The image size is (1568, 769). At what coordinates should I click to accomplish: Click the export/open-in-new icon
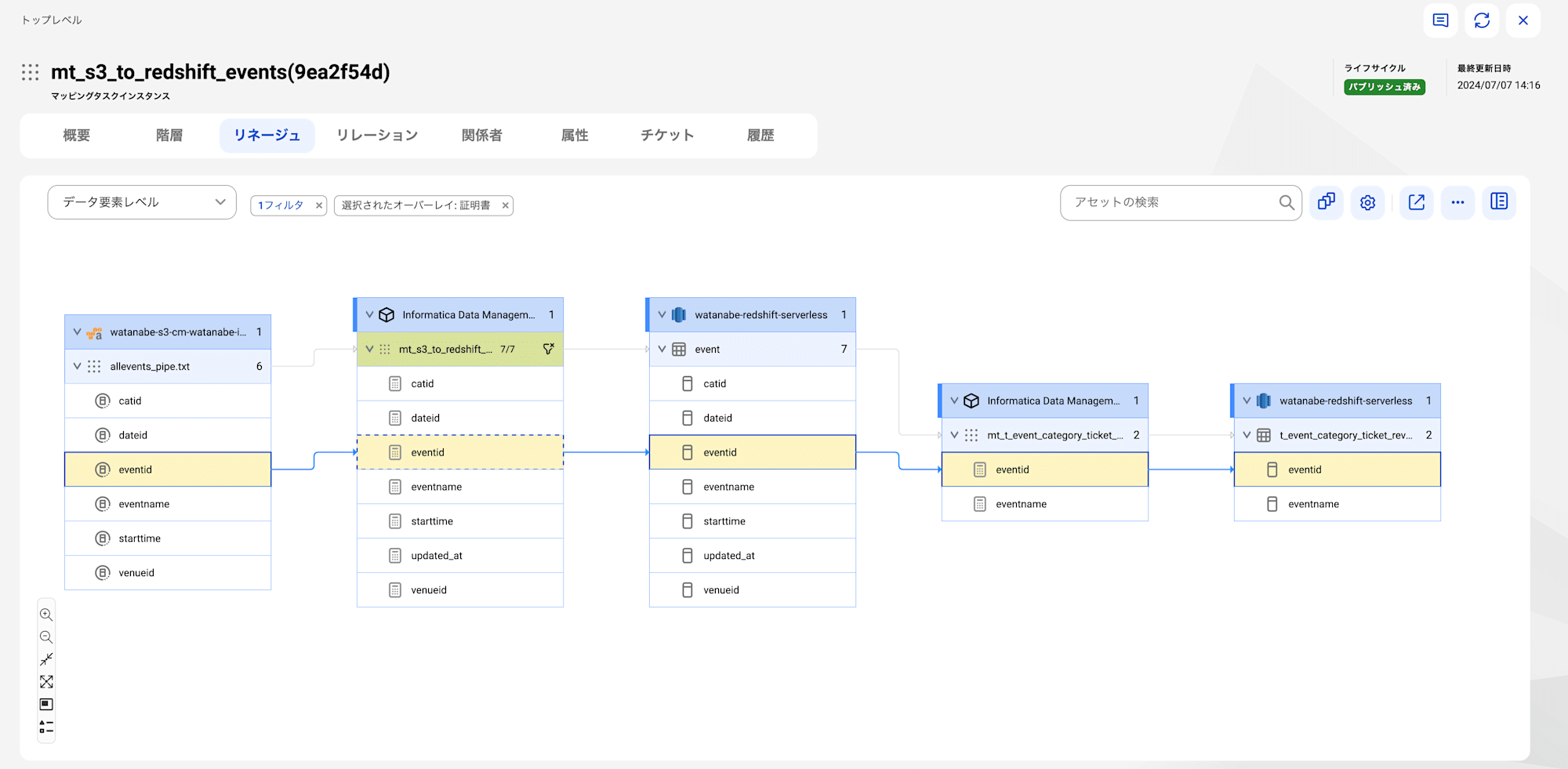[x=1417, y=202]
